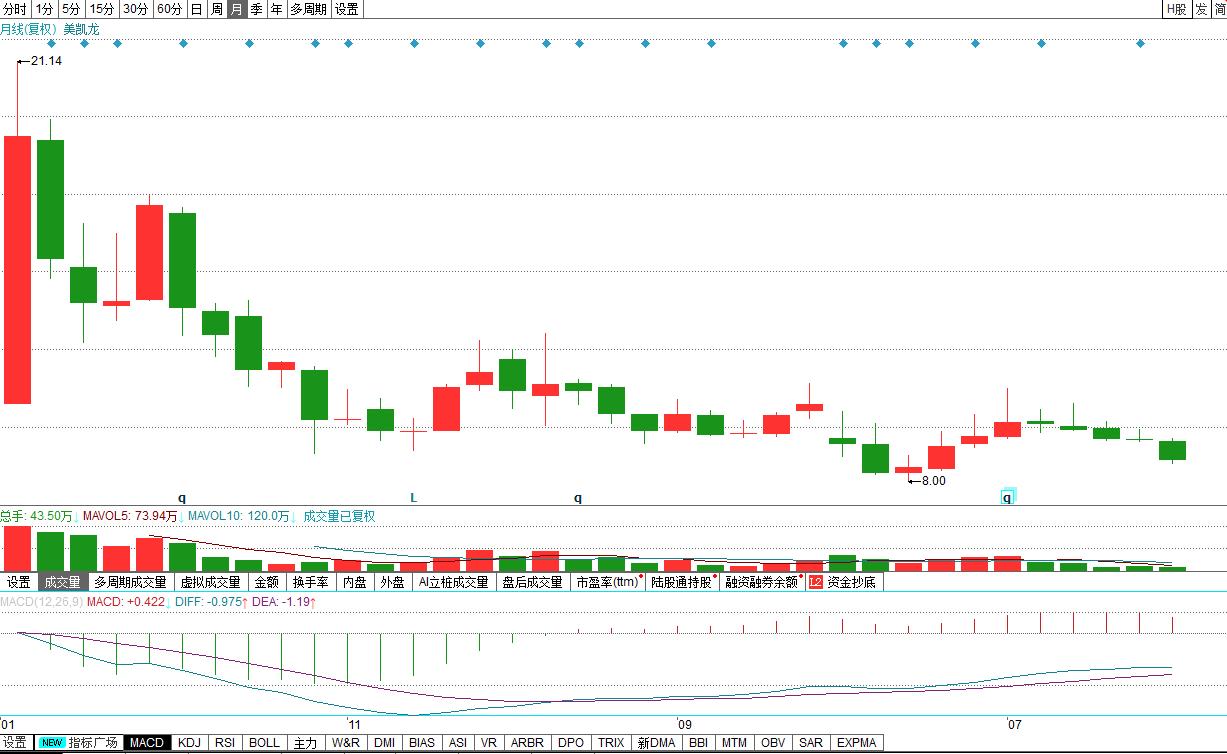1227x754 pixels.
Task: Switch to the BIAS indicator
Action: [x=422, y=743]
